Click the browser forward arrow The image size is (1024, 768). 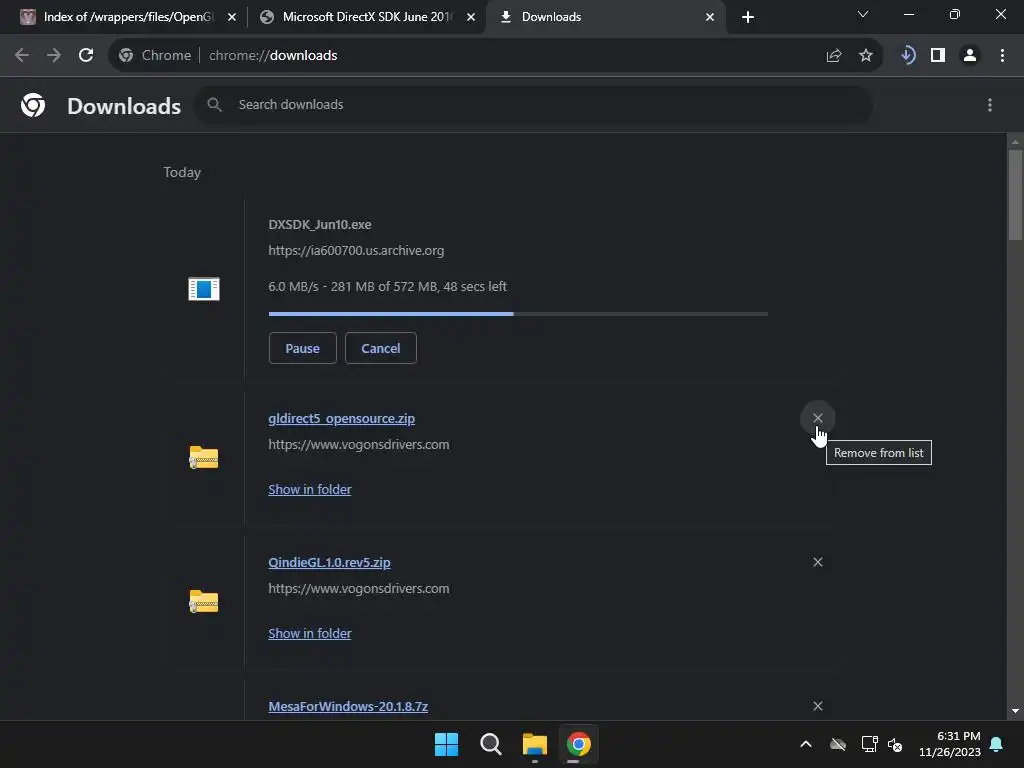click(x=54, y=56)
